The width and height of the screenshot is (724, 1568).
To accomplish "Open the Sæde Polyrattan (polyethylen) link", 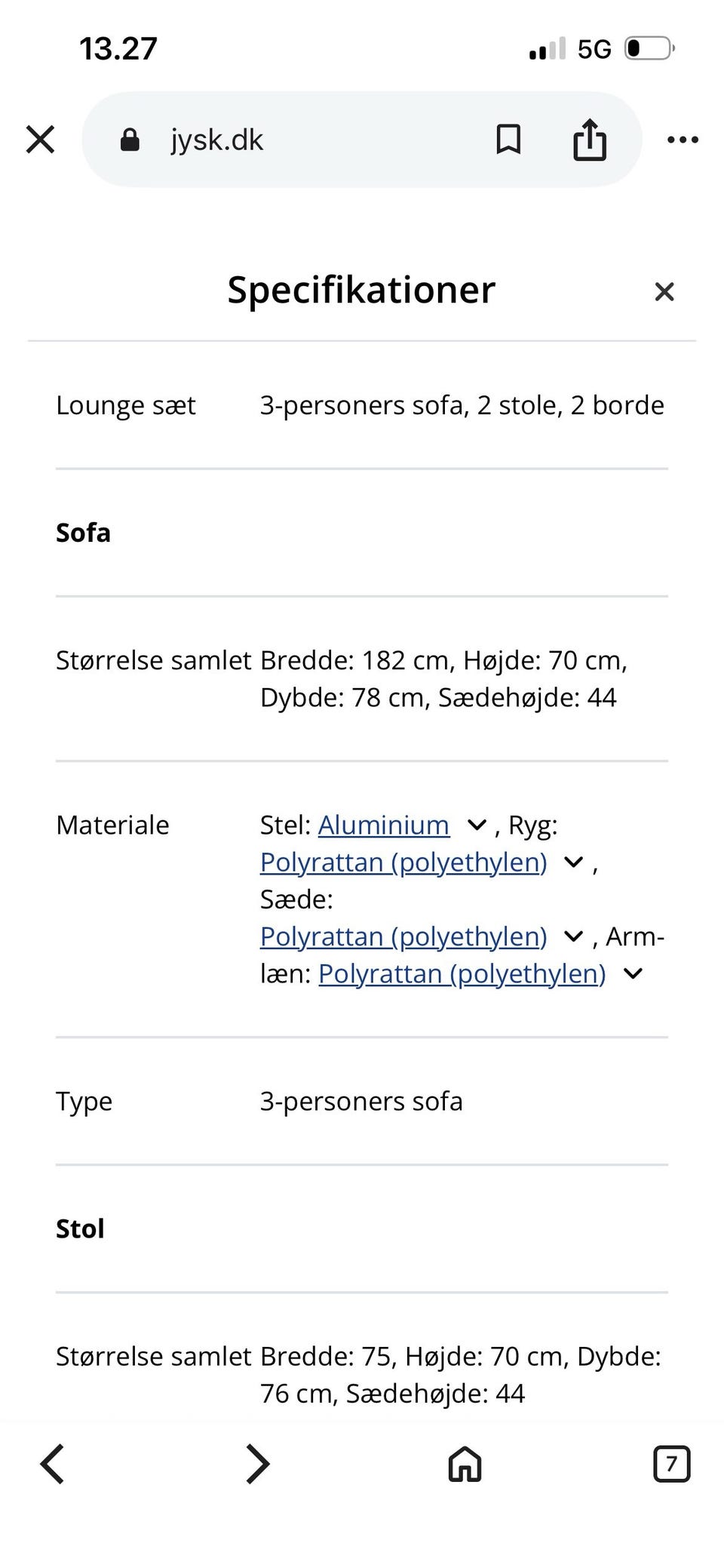I will pos(403,936).
